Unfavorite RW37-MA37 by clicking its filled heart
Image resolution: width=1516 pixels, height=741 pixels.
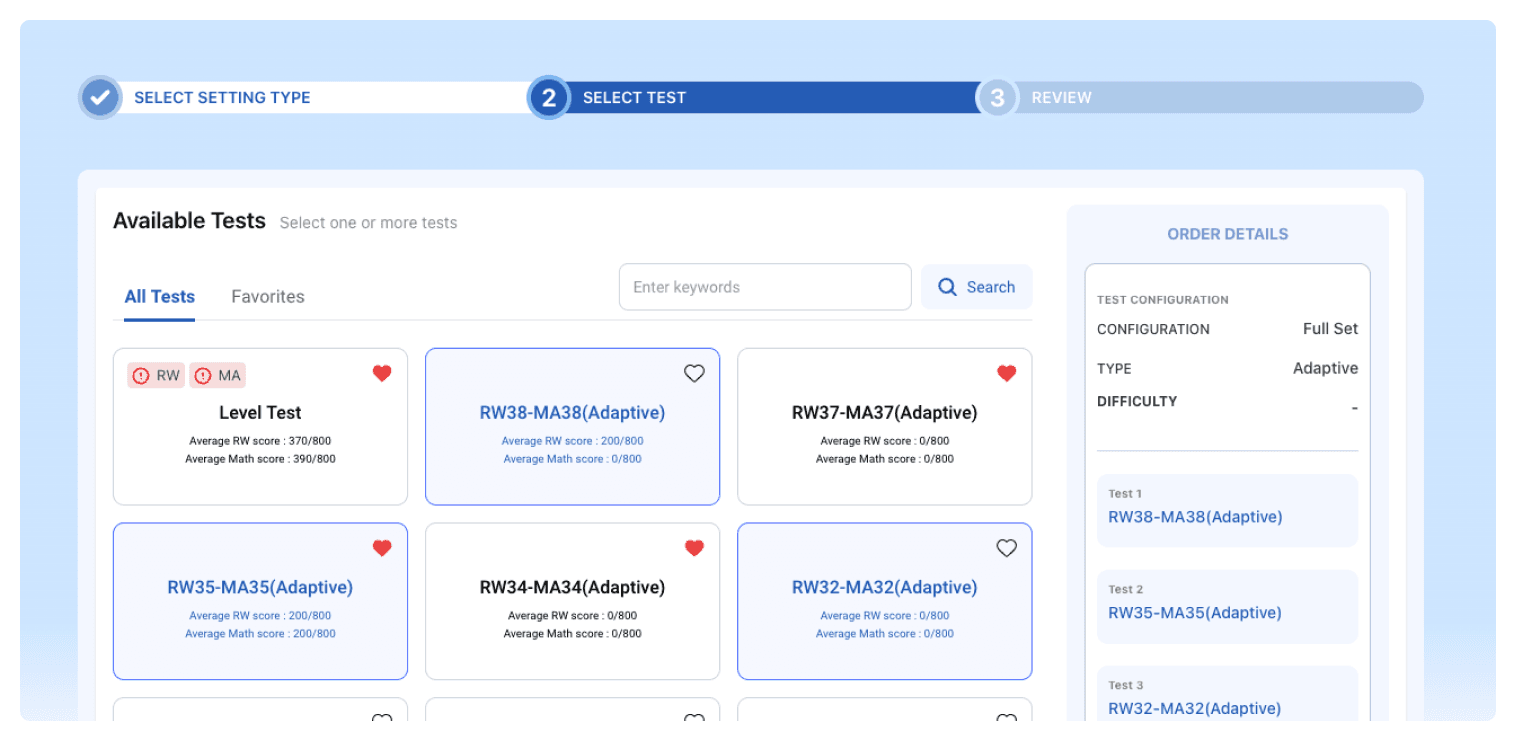[x=1006, y=373]
